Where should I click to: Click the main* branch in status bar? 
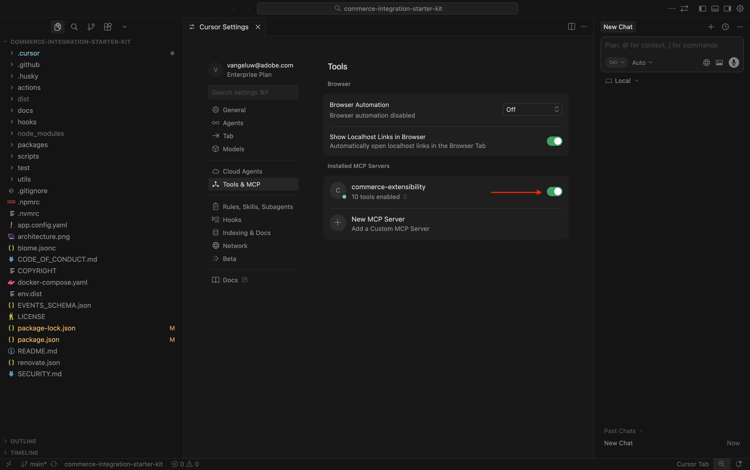33,464
